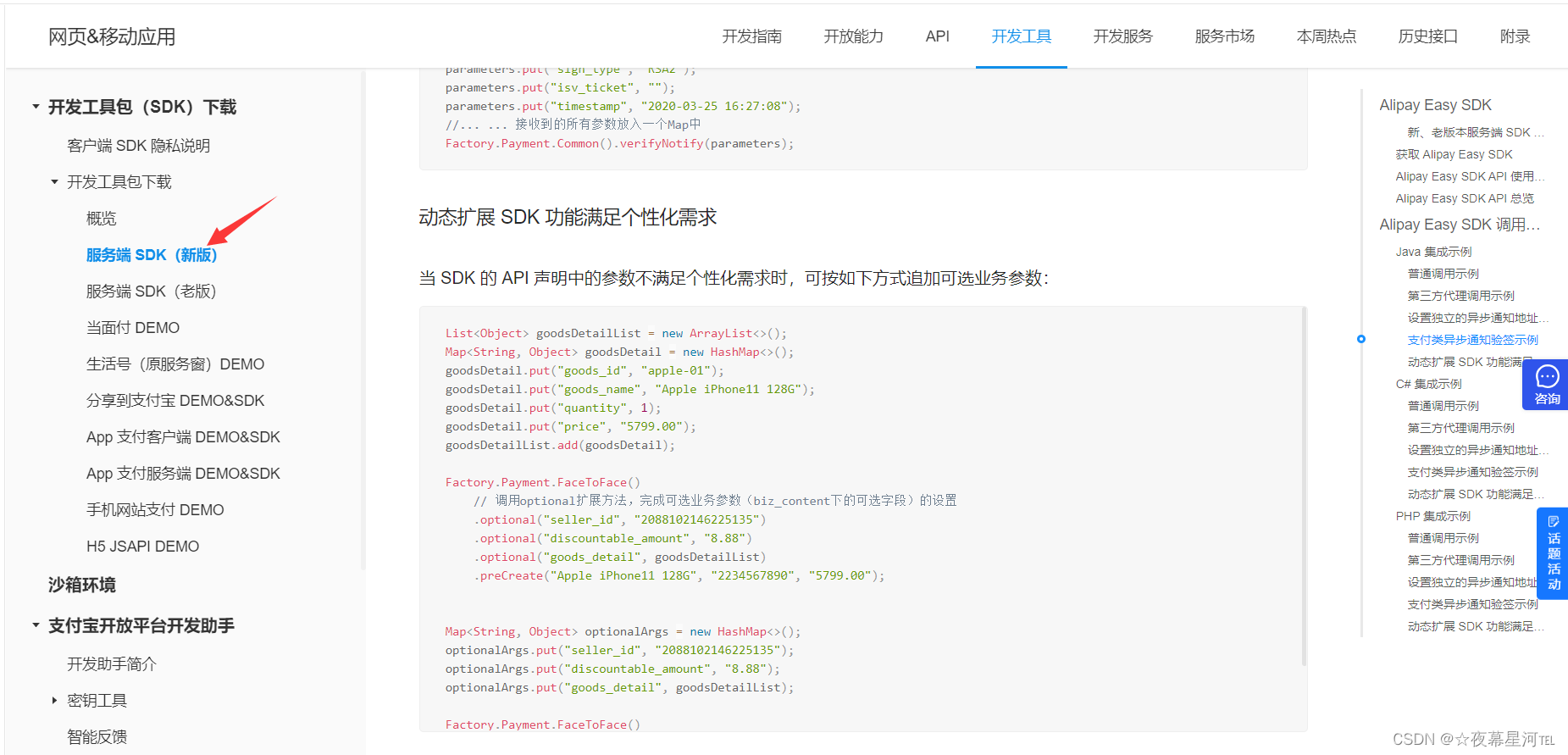
Task: Collapse the 开发工具包（SDK）下载 section arrow
Action: click(x=36, y=107)
